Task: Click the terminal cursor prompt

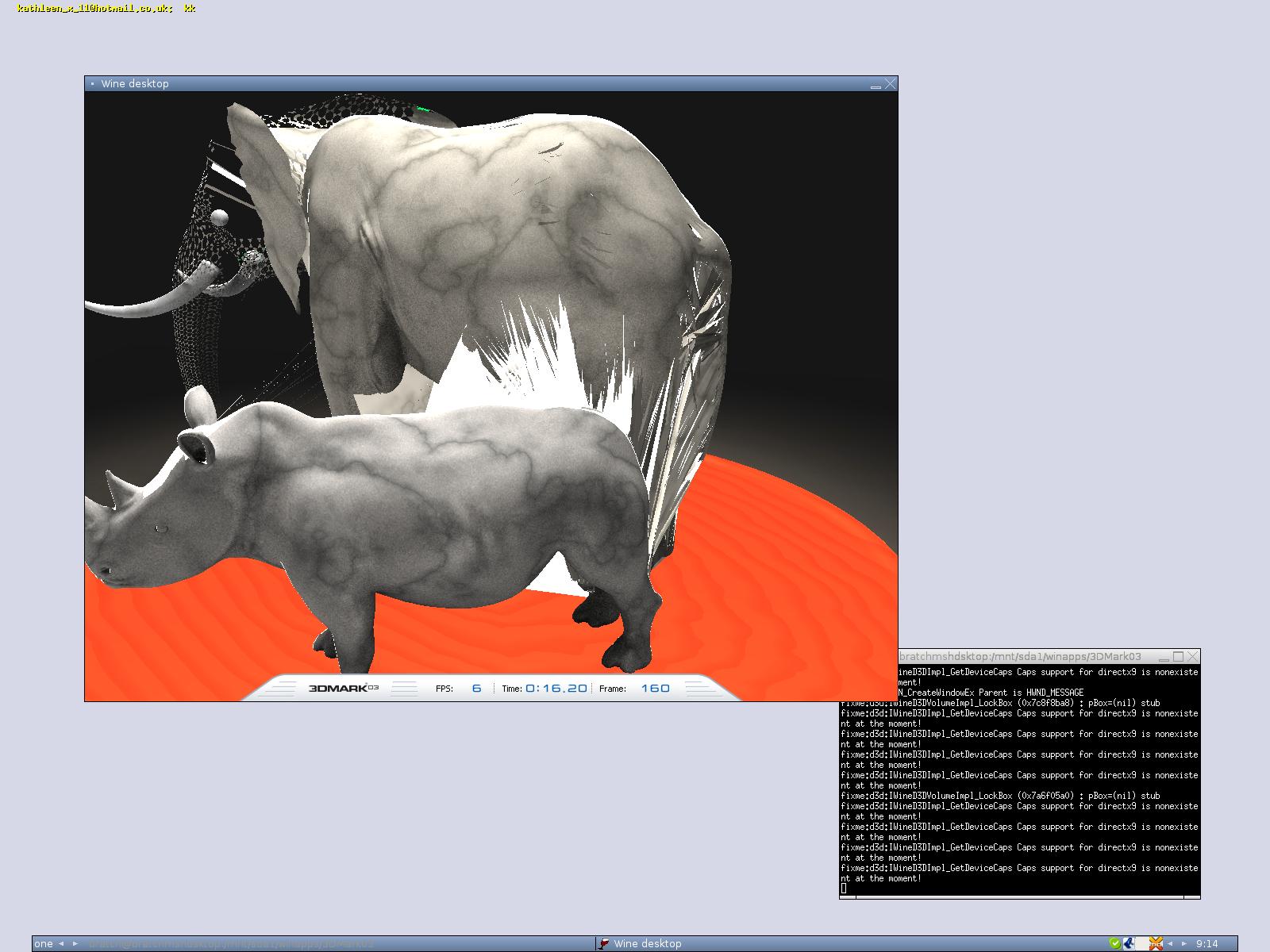Action: pyautogui.click(x=844, y=889)
